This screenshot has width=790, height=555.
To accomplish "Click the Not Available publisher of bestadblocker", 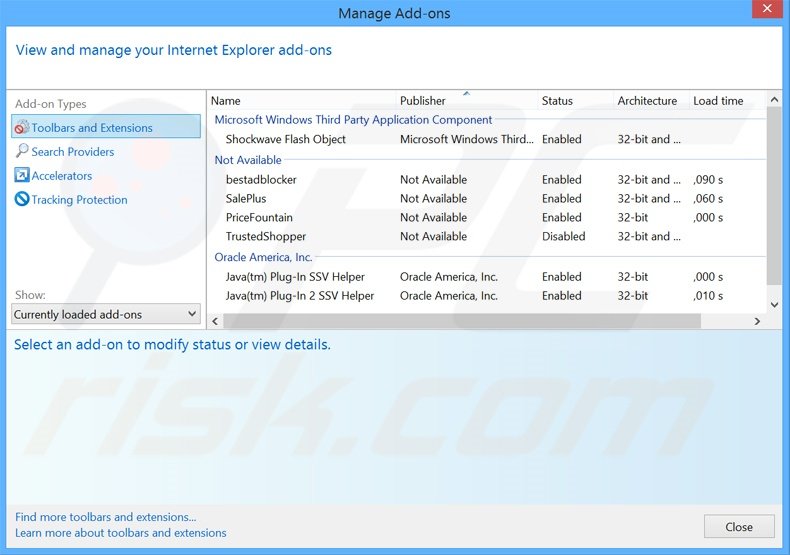I will [433, 180].
